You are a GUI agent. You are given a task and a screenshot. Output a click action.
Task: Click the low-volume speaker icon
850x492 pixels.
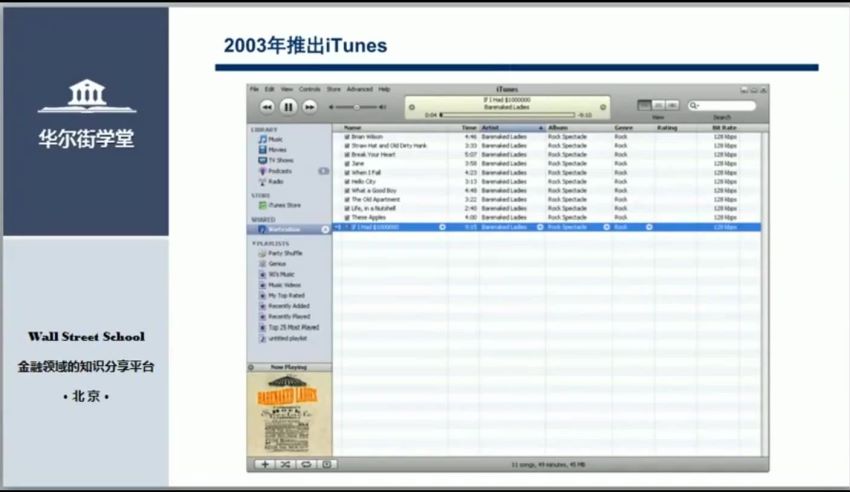pyautogui.click(x=331, y=107)
